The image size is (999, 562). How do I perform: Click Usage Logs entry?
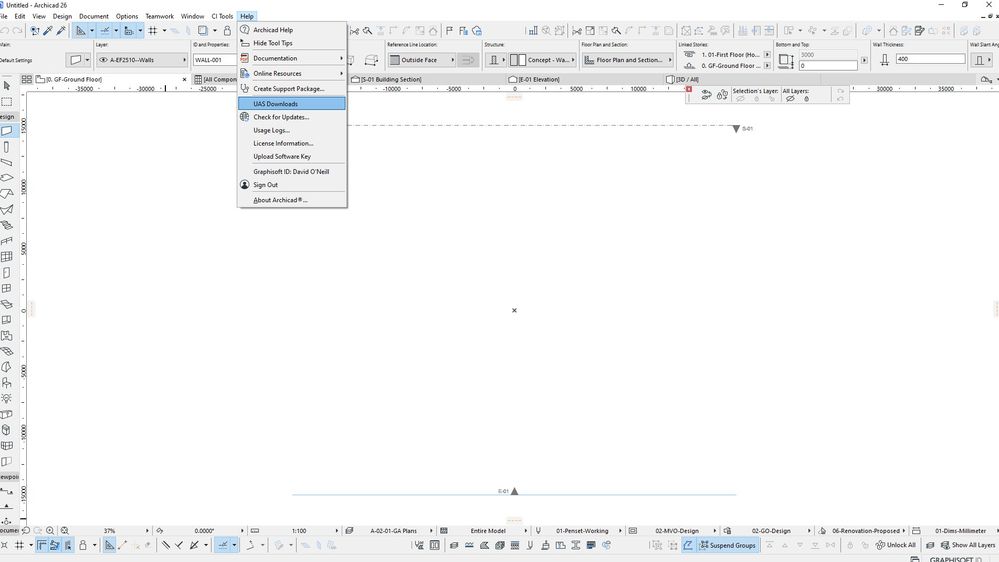pos(292,130)
